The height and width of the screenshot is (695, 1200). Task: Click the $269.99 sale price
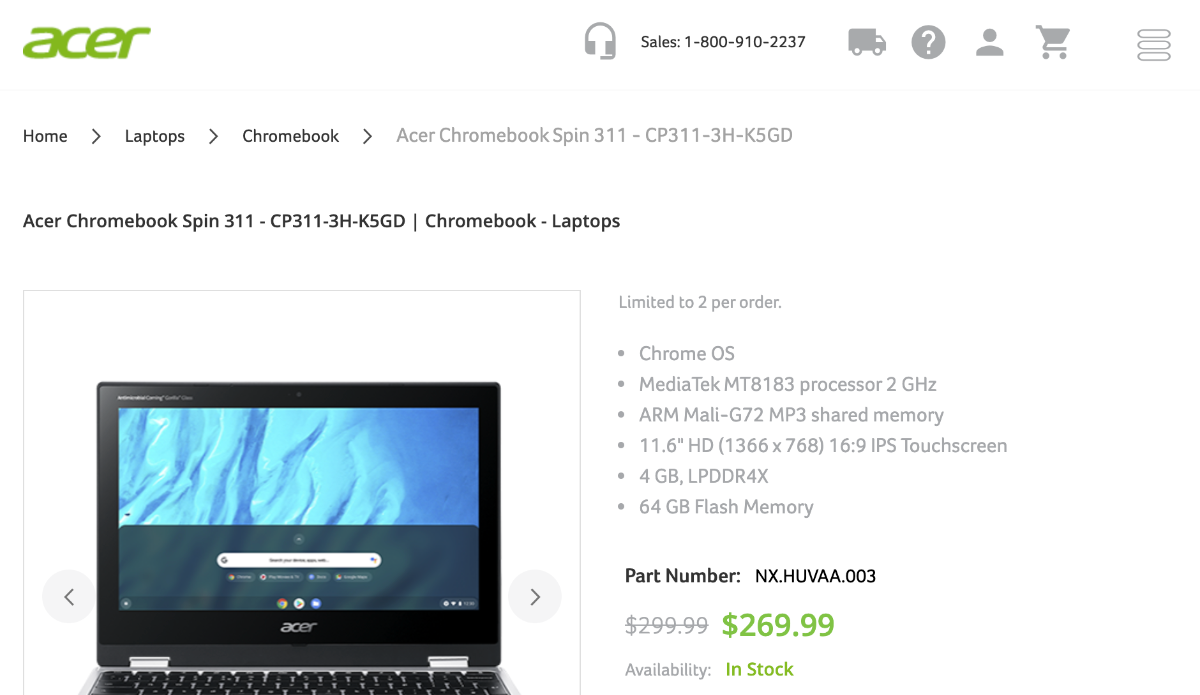778,625
